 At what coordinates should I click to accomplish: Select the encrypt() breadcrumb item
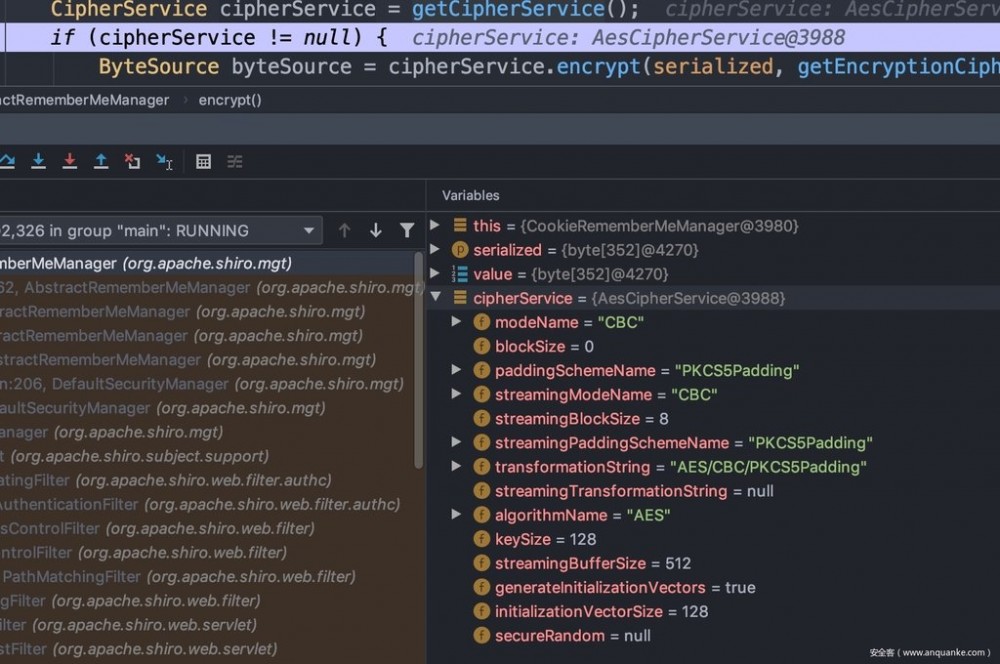coord(230,100)
